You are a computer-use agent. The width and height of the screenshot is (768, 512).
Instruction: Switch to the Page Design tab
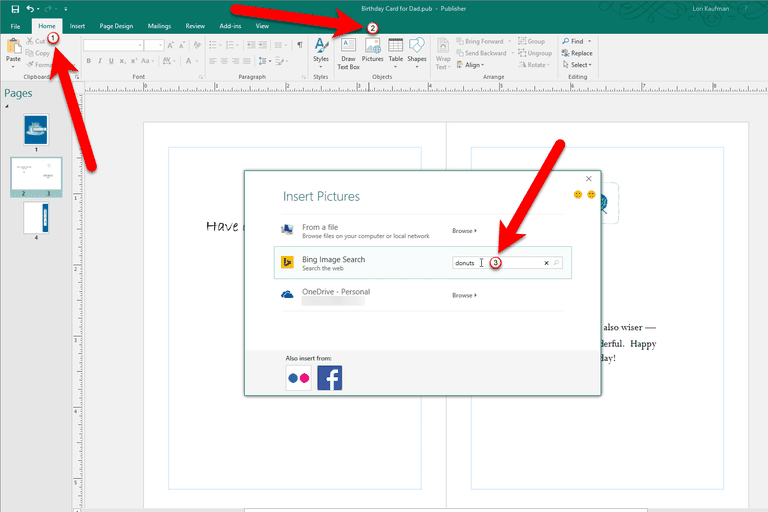(116, 26)
